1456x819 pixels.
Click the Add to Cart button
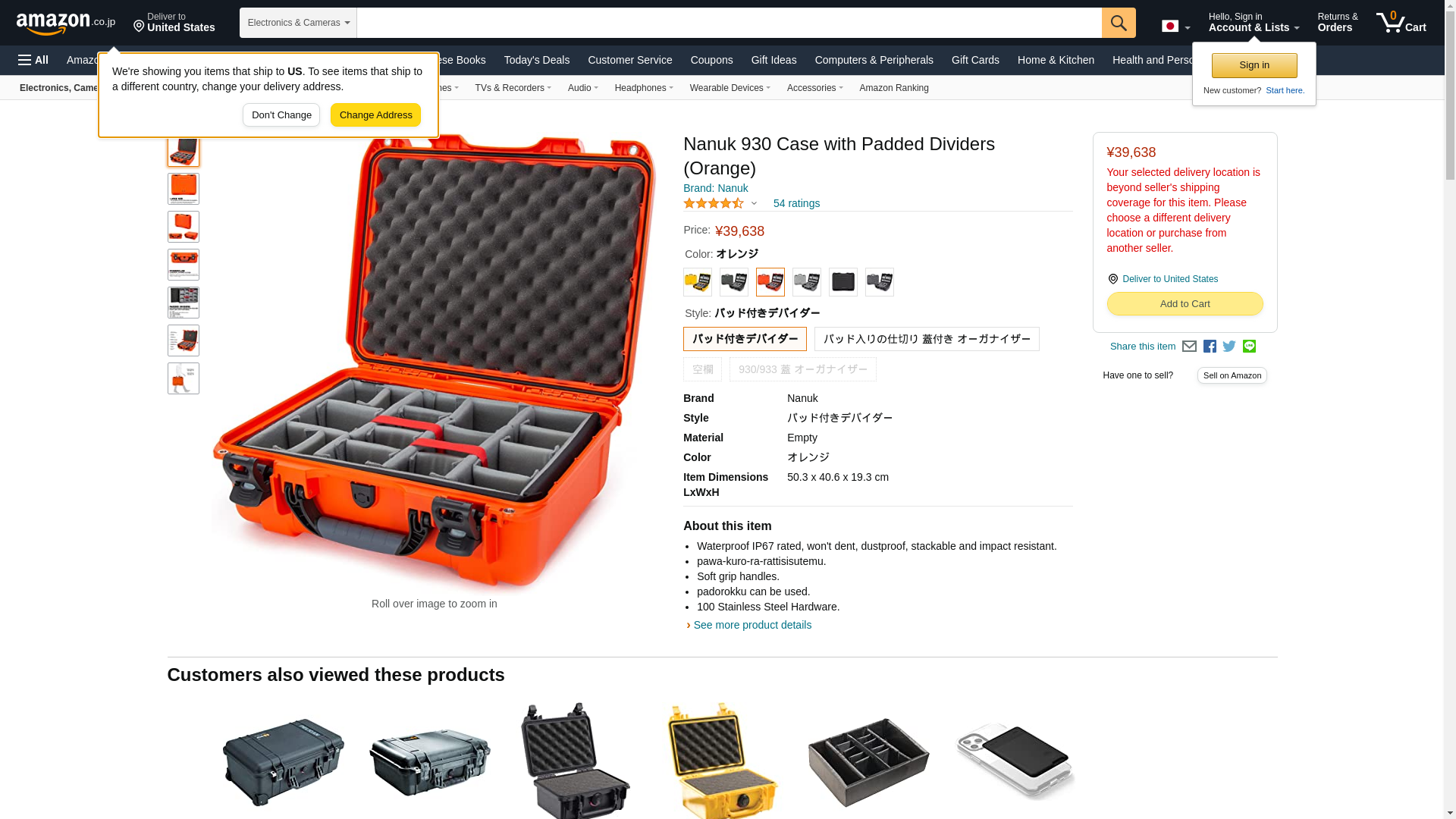[x=1185, y=304]
